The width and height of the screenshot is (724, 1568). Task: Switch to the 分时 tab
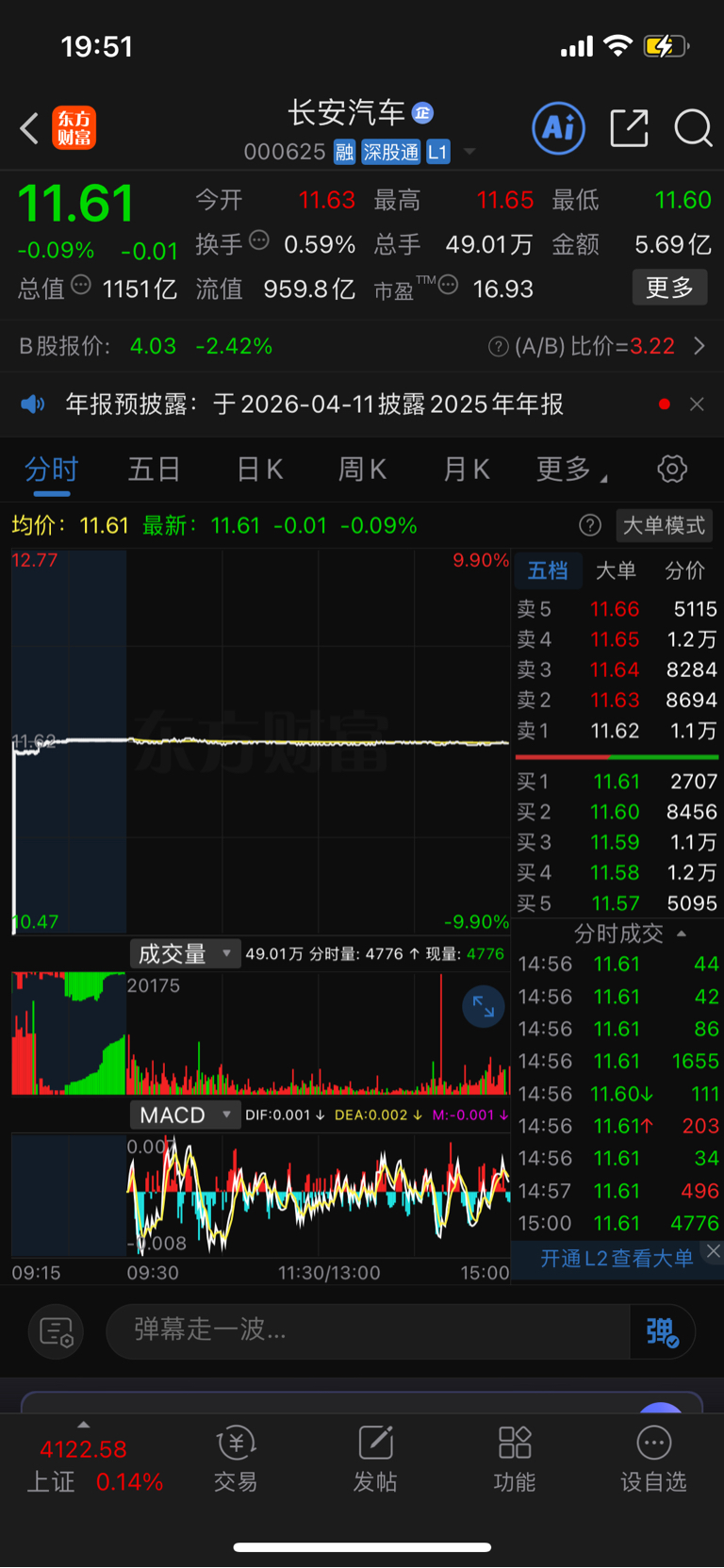(51, 469)
